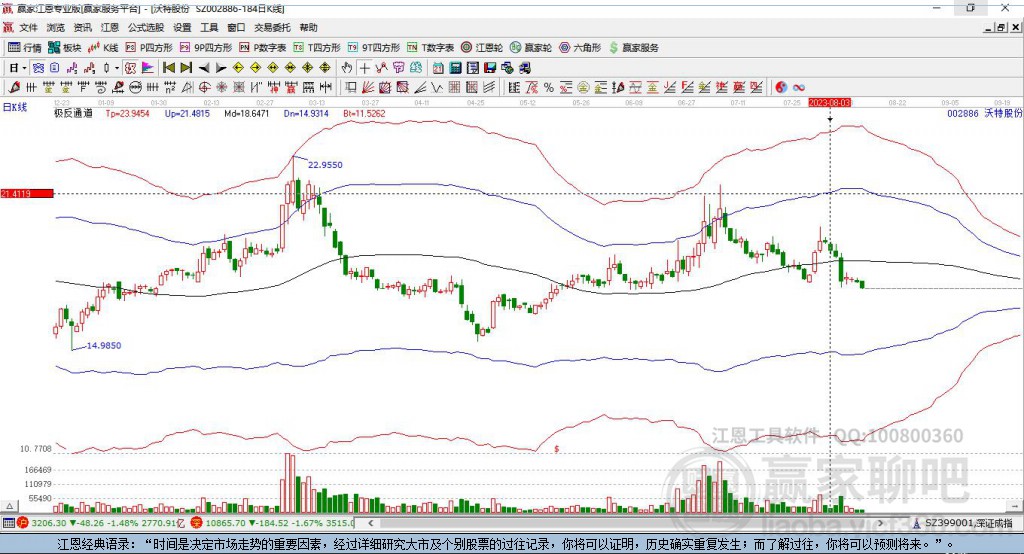Viewport: 1024px width, 554px height.
Task: Open the 六角形 hexagon tool
Action: pos(580,48)
